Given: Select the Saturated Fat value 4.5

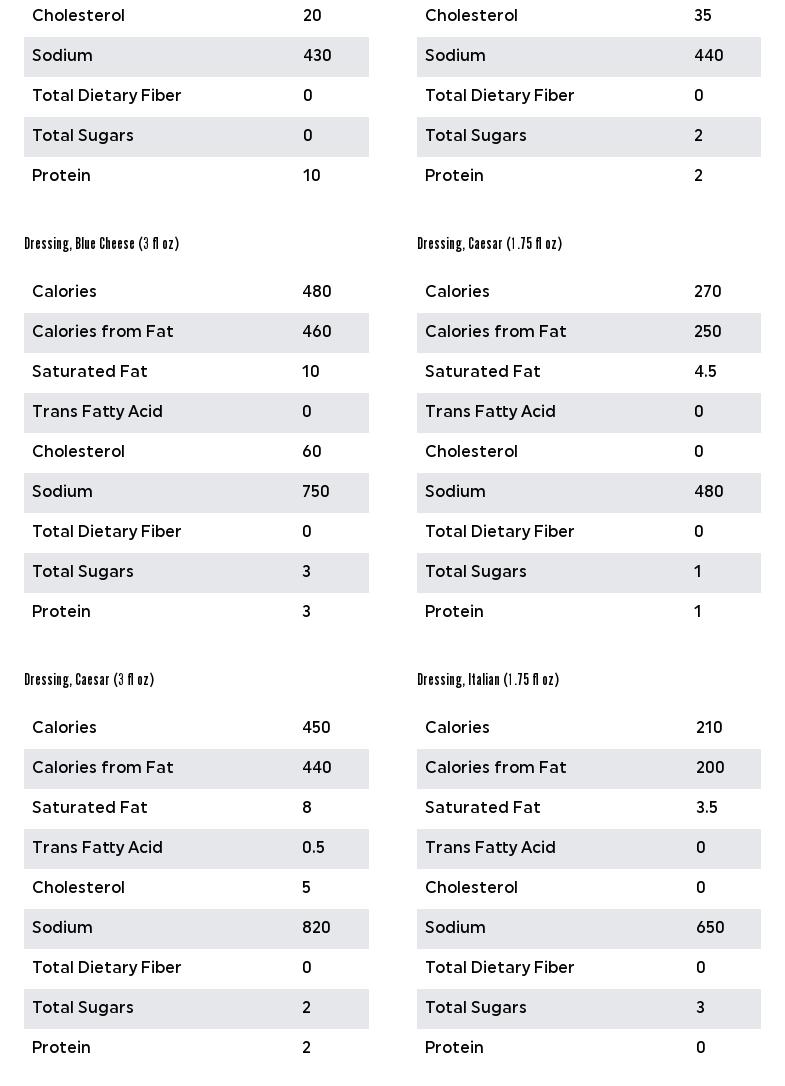Looking at the screenshot, I should (705, 372).
